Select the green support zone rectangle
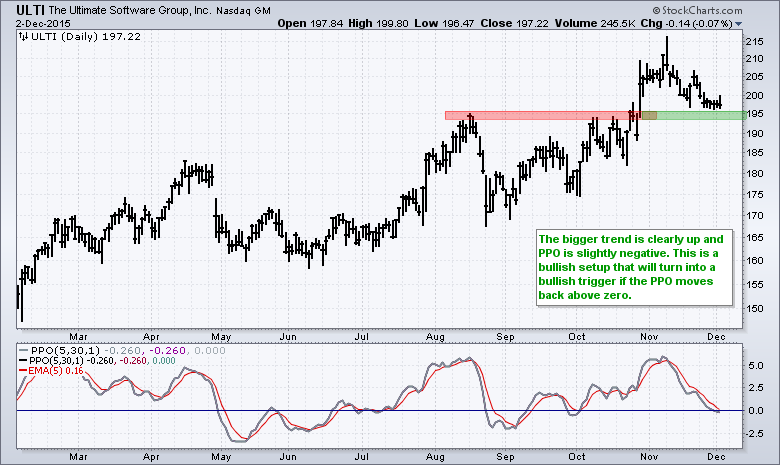This screenshot has width=780, height=465. pos(700,115)
